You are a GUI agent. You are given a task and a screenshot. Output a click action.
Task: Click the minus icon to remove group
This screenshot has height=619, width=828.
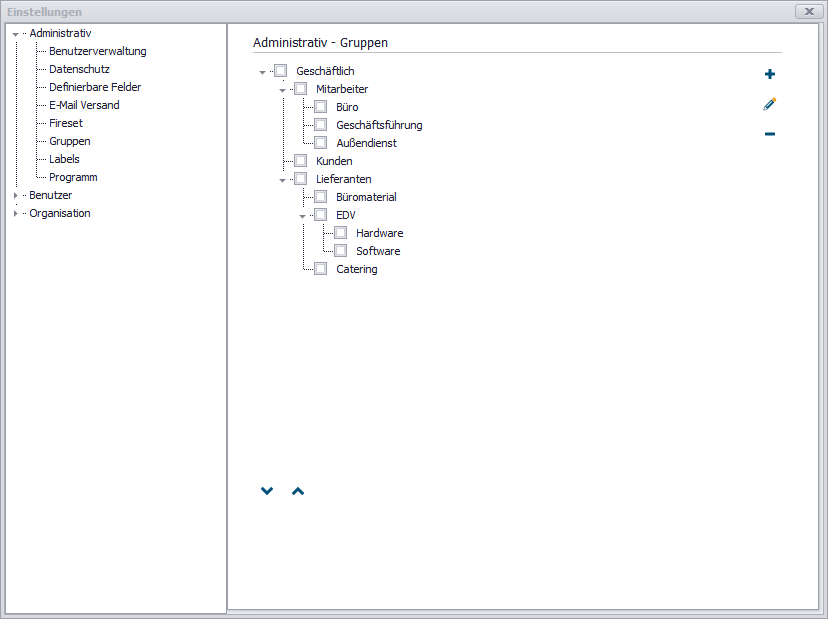point(769,134)
